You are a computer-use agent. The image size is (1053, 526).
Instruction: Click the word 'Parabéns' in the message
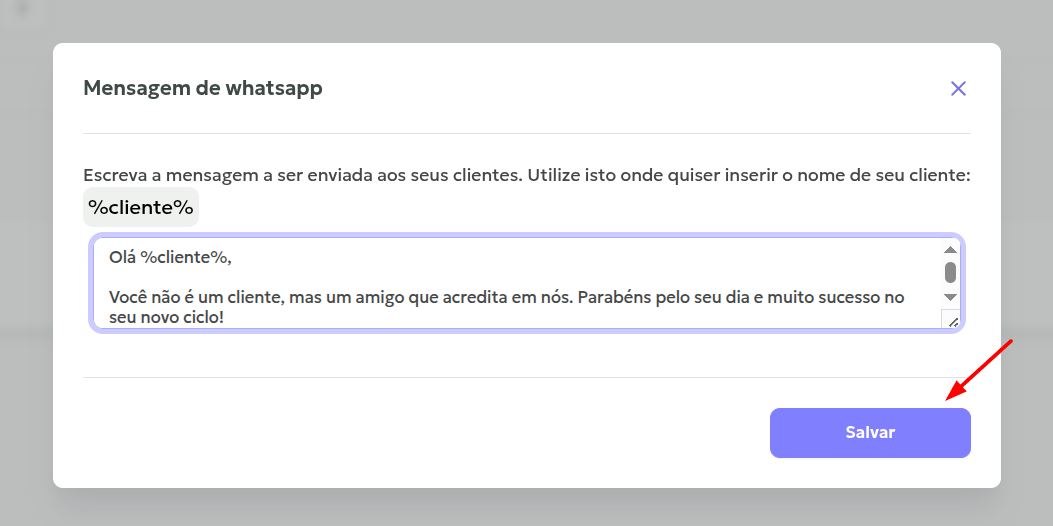[x=612, y=298]
